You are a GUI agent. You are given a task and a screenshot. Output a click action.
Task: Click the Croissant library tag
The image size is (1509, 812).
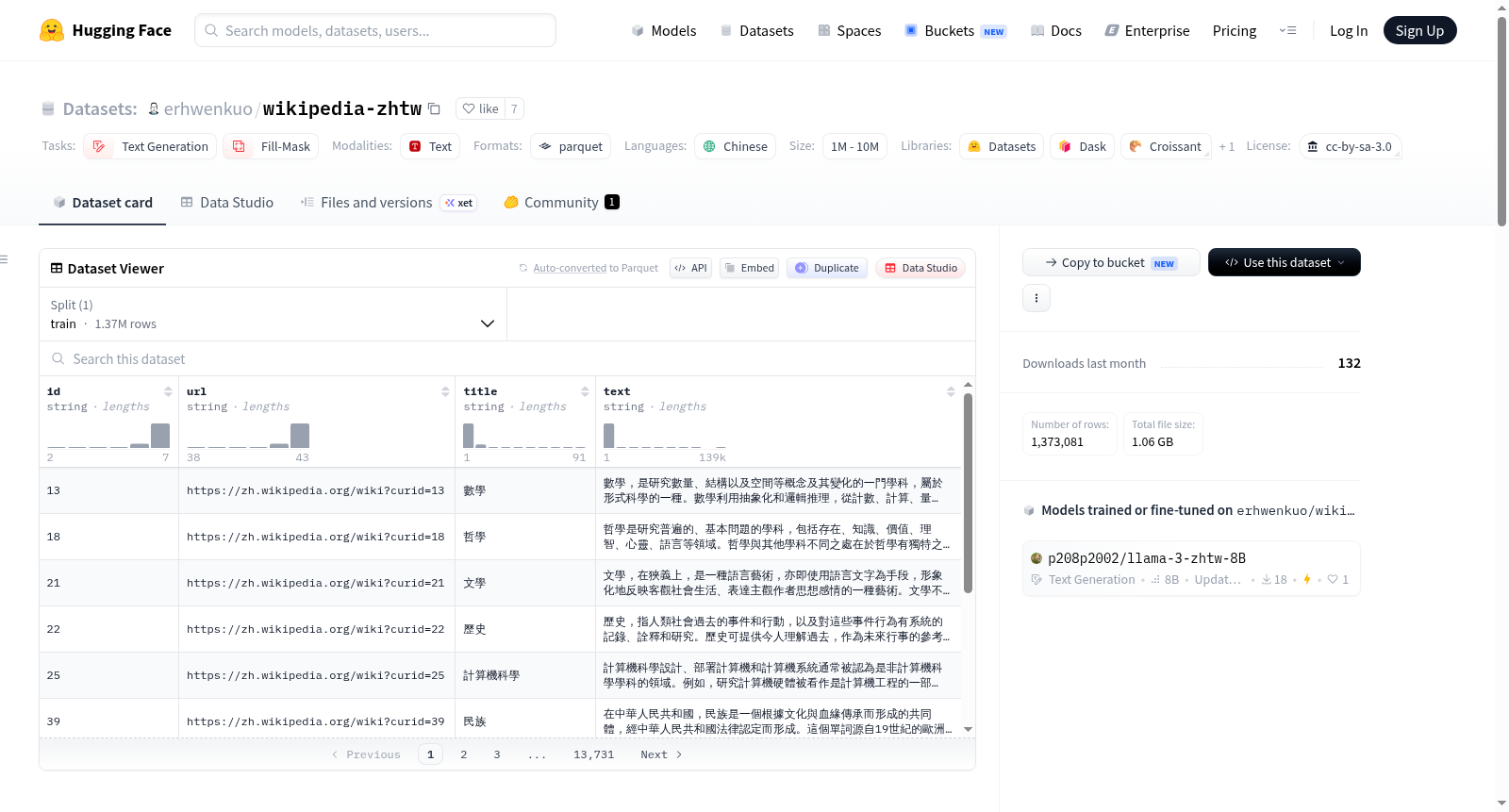click(1166, 146)
